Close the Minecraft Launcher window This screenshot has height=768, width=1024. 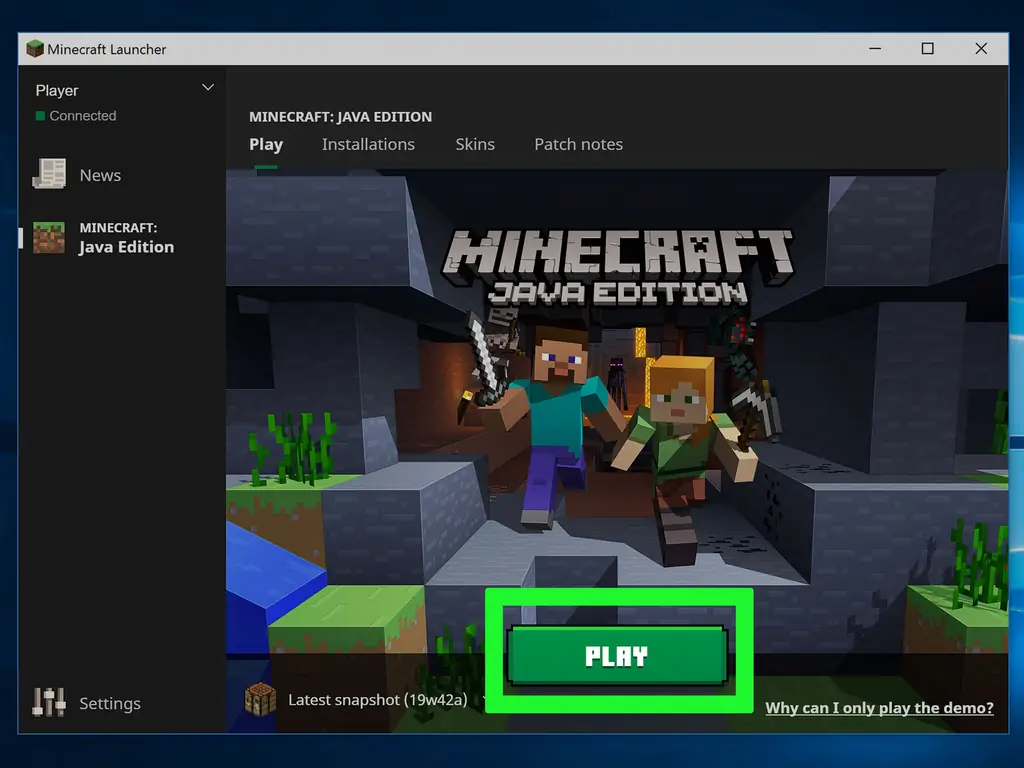(x=981, y=48)
